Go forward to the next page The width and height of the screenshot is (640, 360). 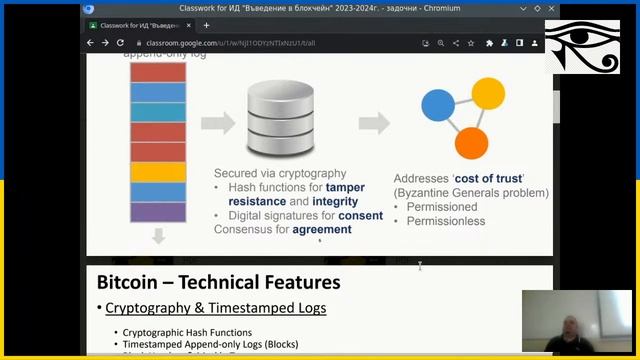[x=105, y=43]
